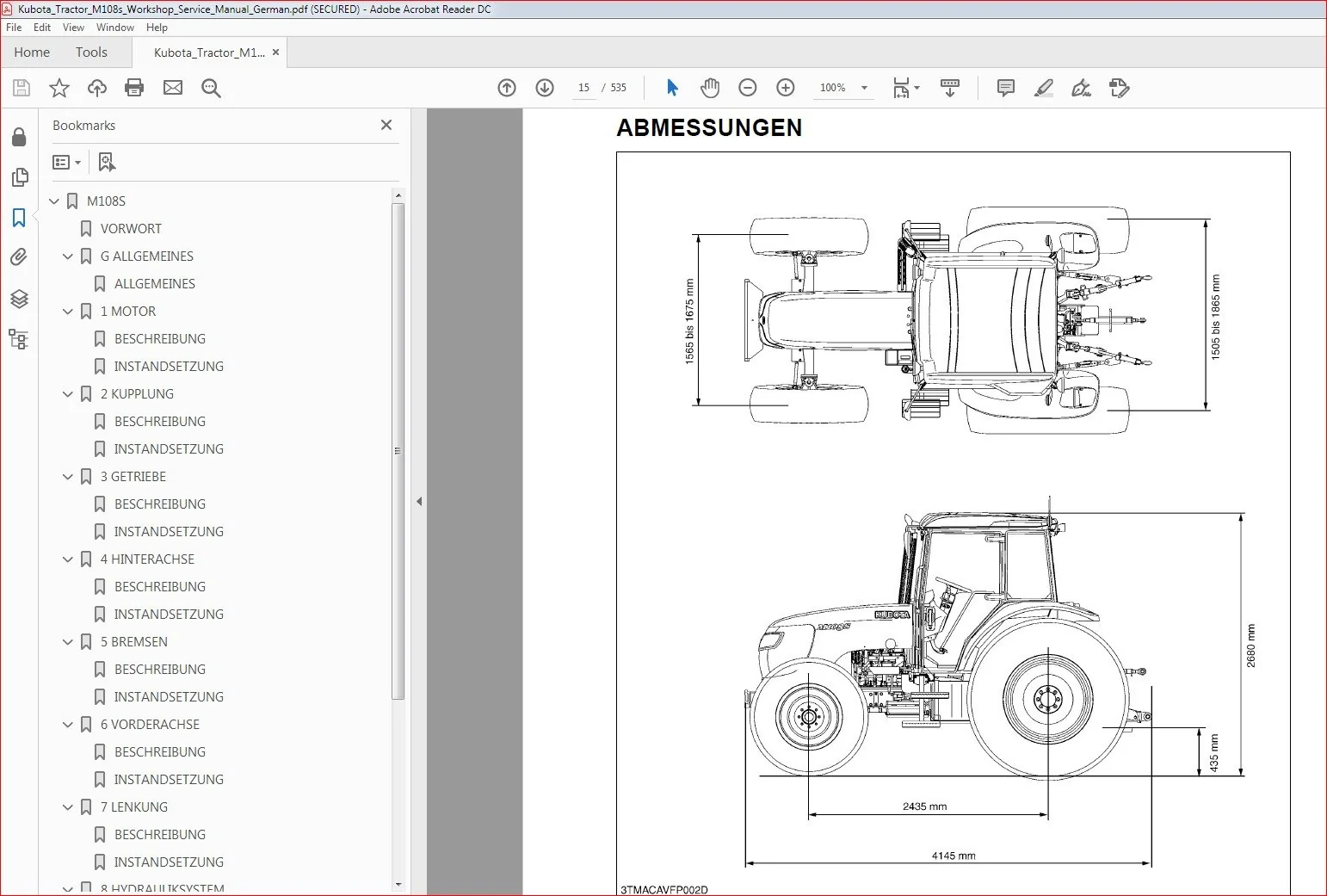Select the arrow selection tool

(672, 88)
